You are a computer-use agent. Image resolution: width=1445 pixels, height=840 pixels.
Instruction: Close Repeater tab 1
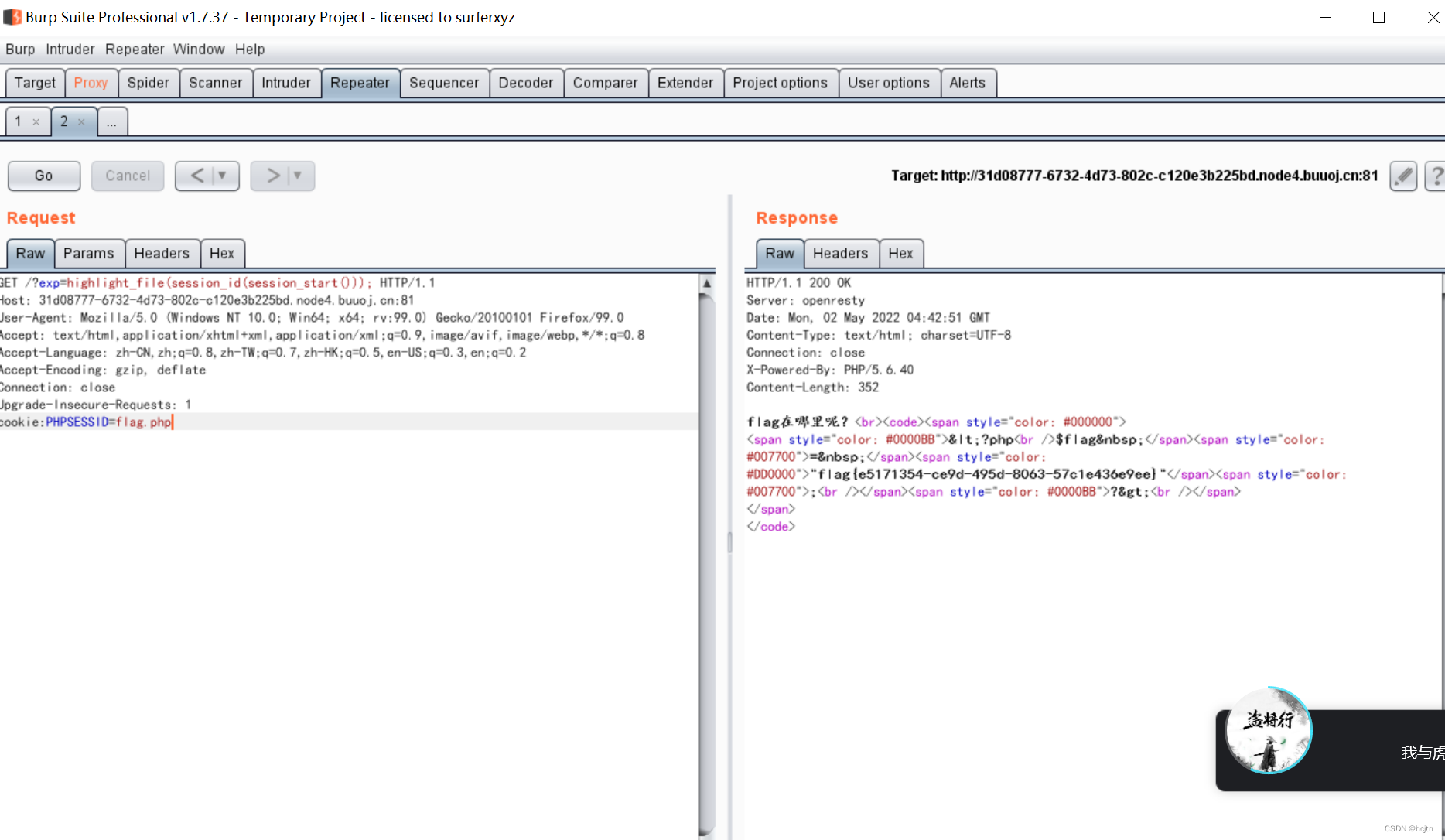click(x=36, y=121)
